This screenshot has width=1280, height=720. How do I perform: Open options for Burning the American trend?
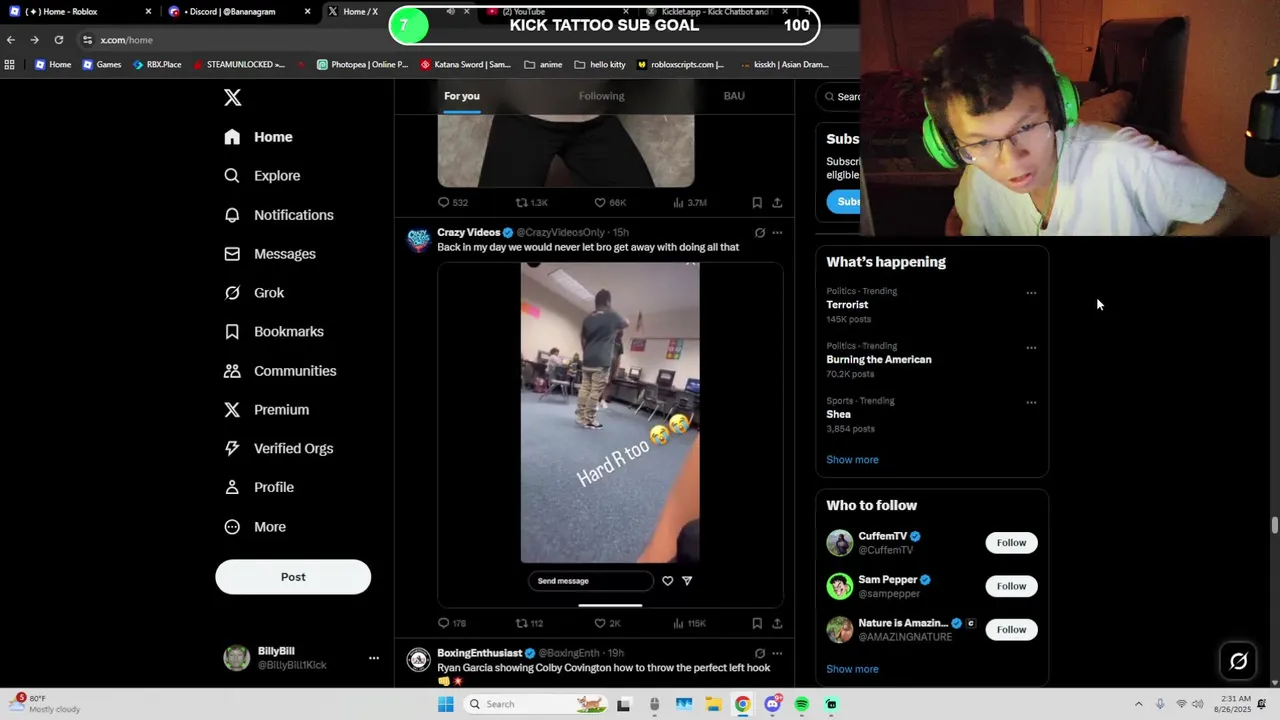(x=1031, y=348)
